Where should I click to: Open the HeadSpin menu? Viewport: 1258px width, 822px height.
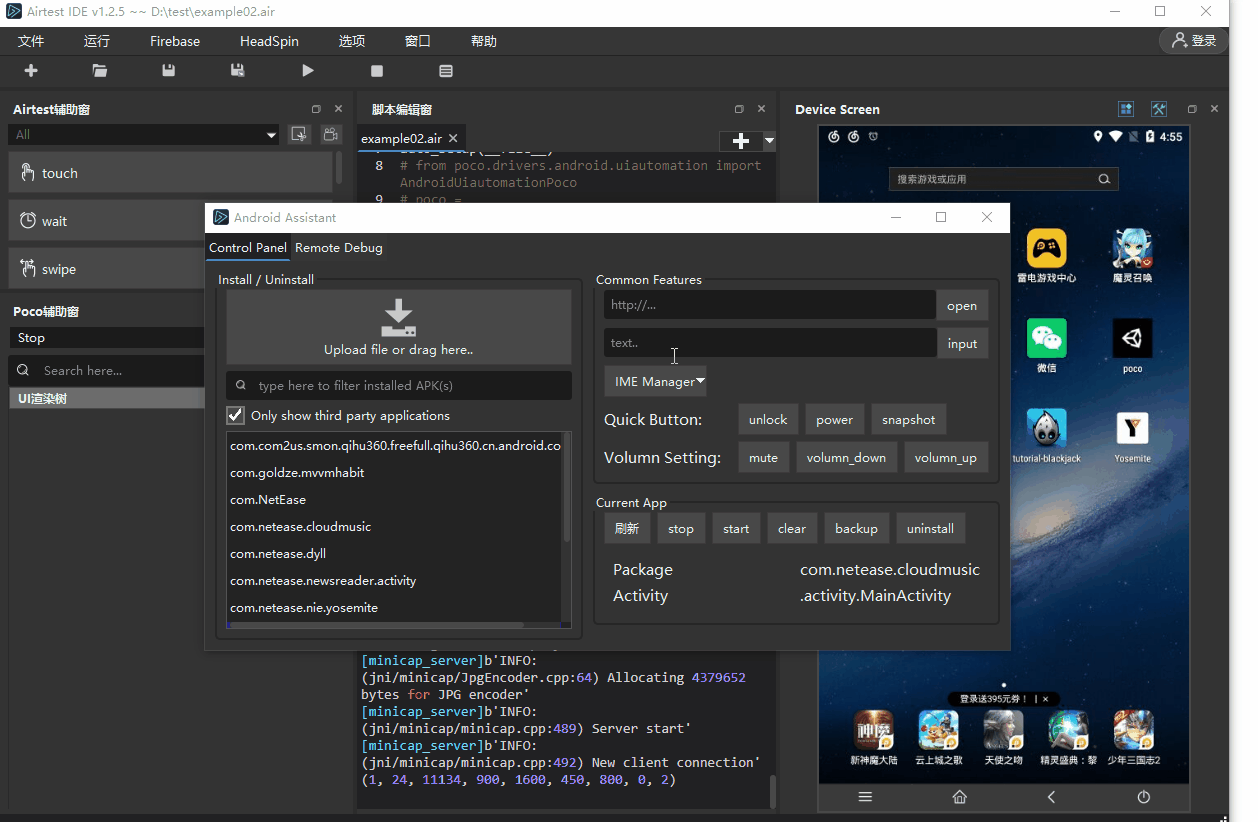click(269, 41)
